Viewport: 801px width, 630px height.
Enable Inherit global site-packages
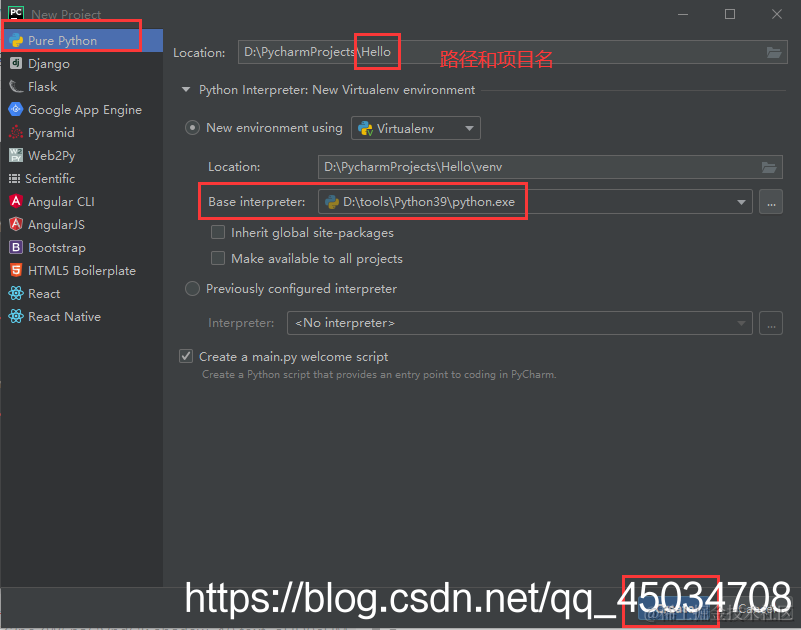(218, 232)
